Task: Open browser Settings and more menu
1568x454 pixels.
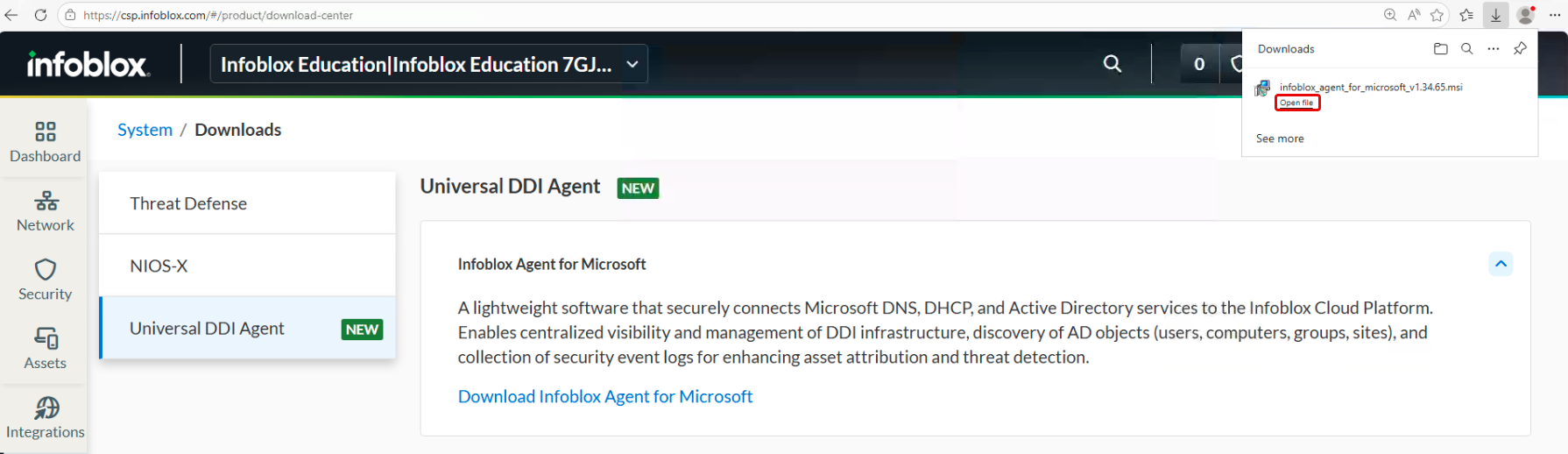Action: coord(1555,15)
